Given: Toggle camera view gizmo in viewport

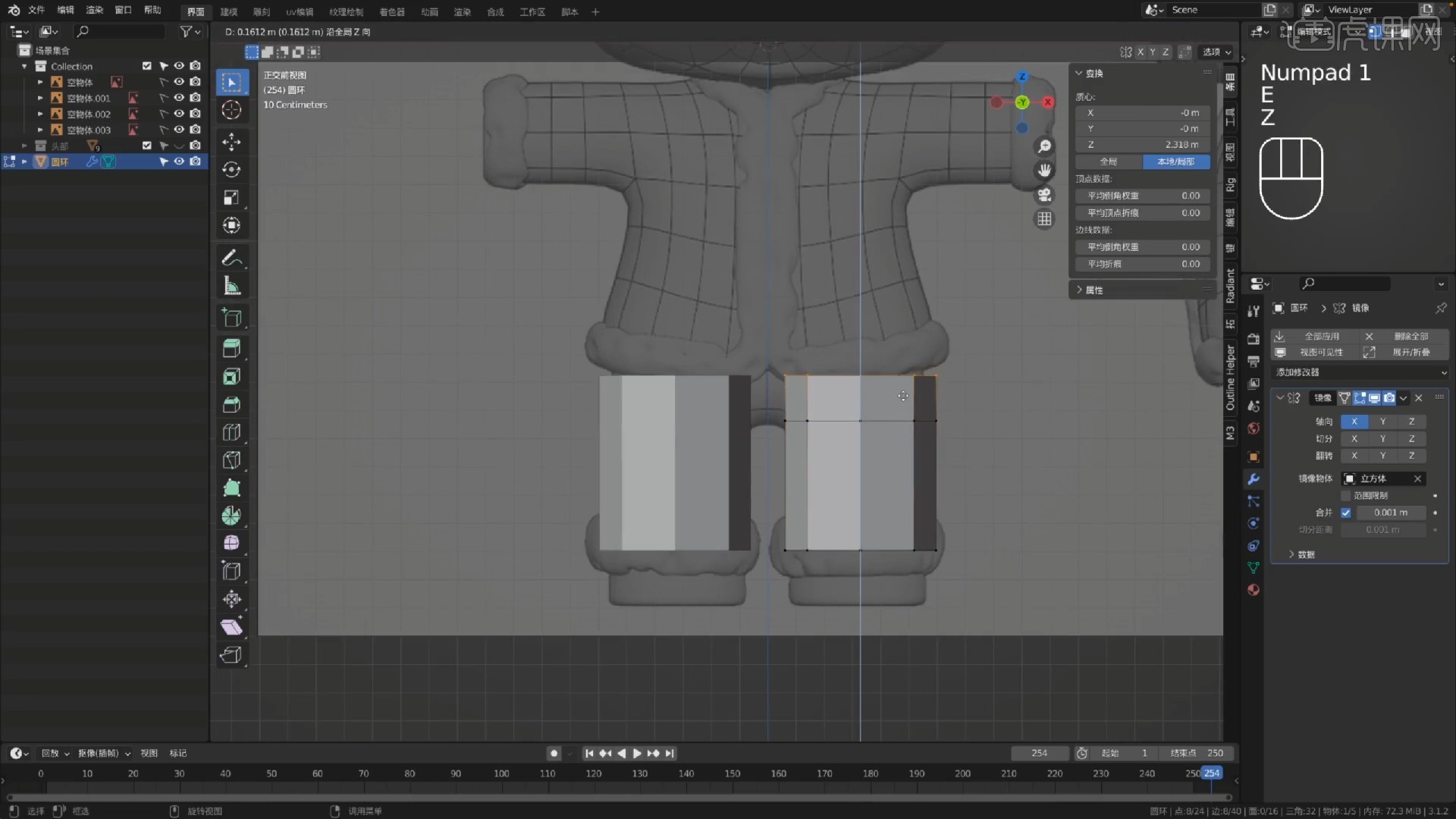Looking at the screenshot, I should point(1044,195).
